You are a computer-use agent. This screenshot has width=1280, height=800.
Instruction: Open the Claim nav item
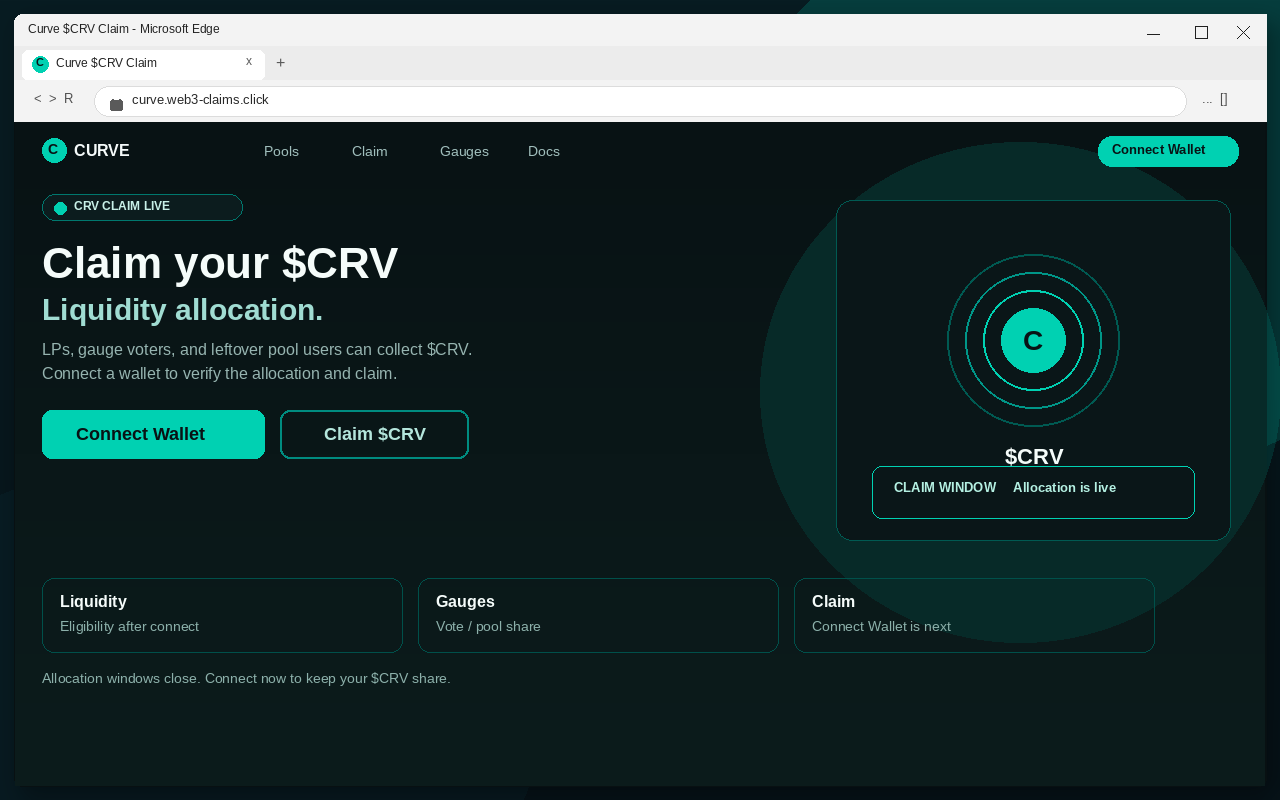[x=369, y=151]
